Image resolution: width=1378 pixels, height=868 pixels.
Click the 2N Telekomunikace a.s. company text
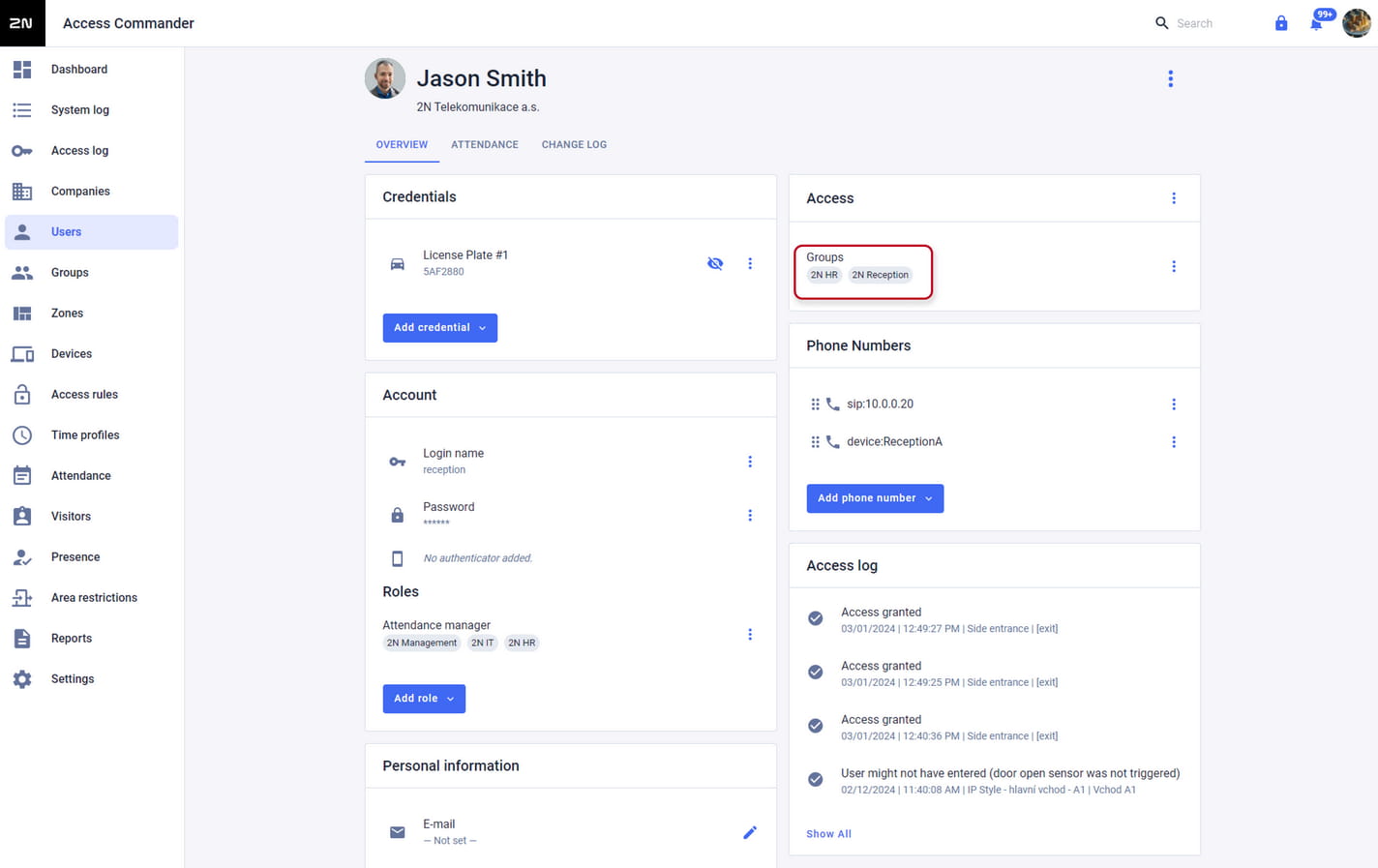(478, 107)
